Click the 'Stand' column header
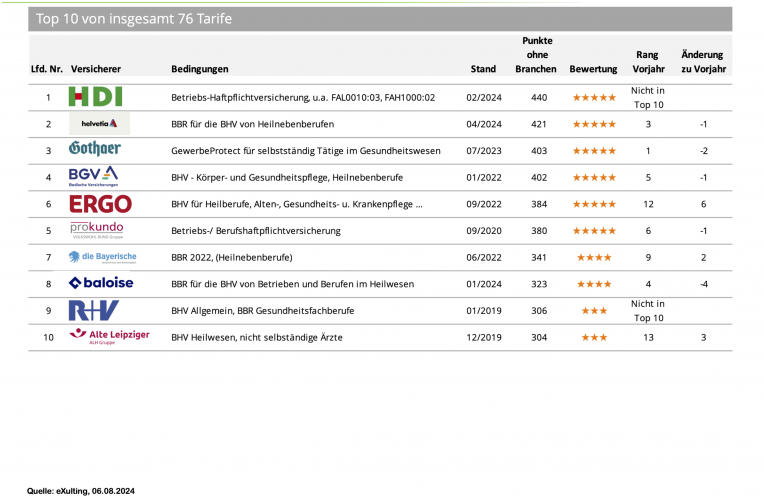 483,69
